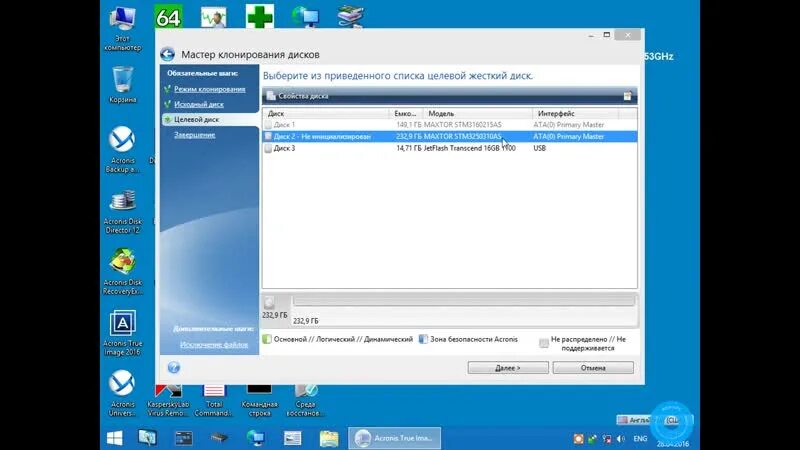The image size is (800, 450).
Task: Click the 14,71 ГБ capacity cell
Action: [x=409, y=148]
